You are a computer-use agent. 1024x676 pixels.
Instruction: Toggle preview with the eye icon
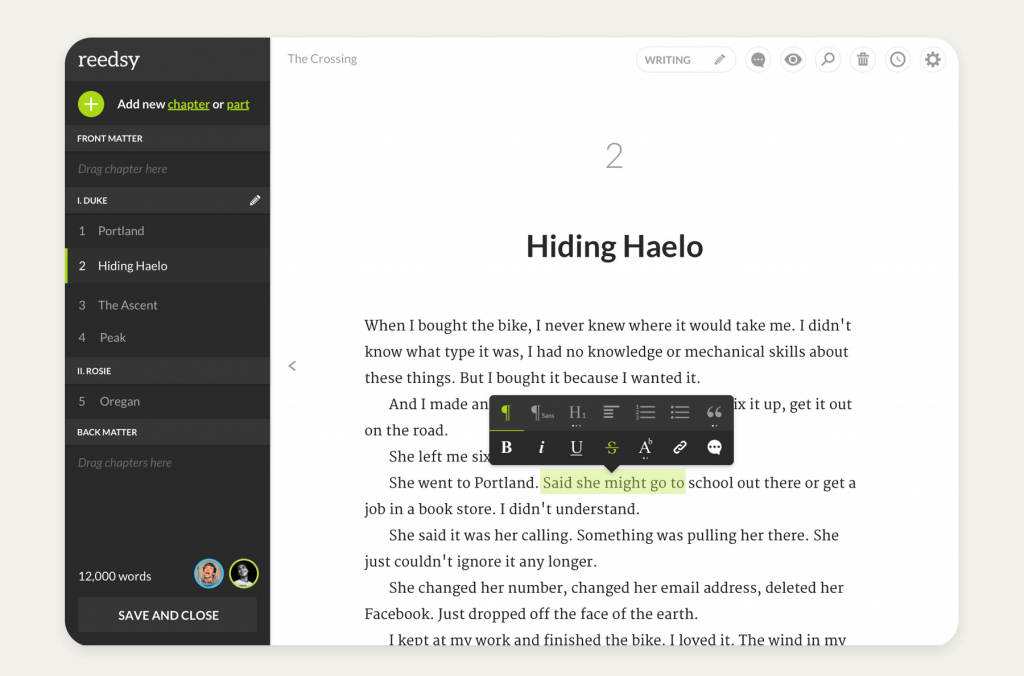click(x=793, y=60)
